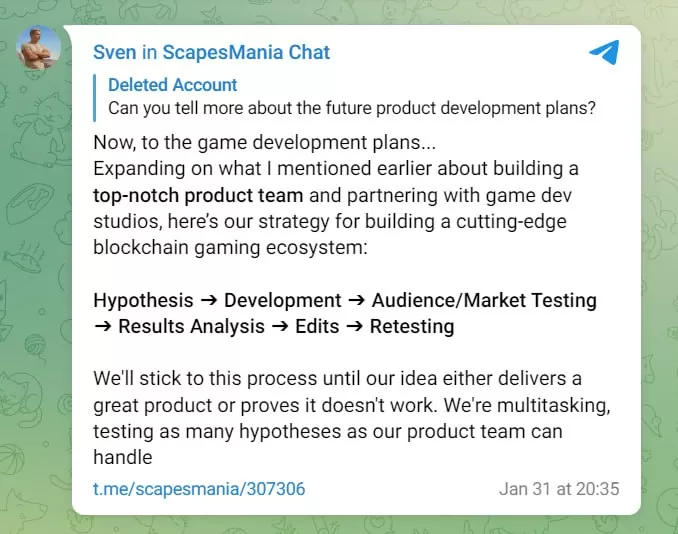Click the Audience/Market Testing text
The height and width of the screenshot is (534, 678).
[484, 300]
